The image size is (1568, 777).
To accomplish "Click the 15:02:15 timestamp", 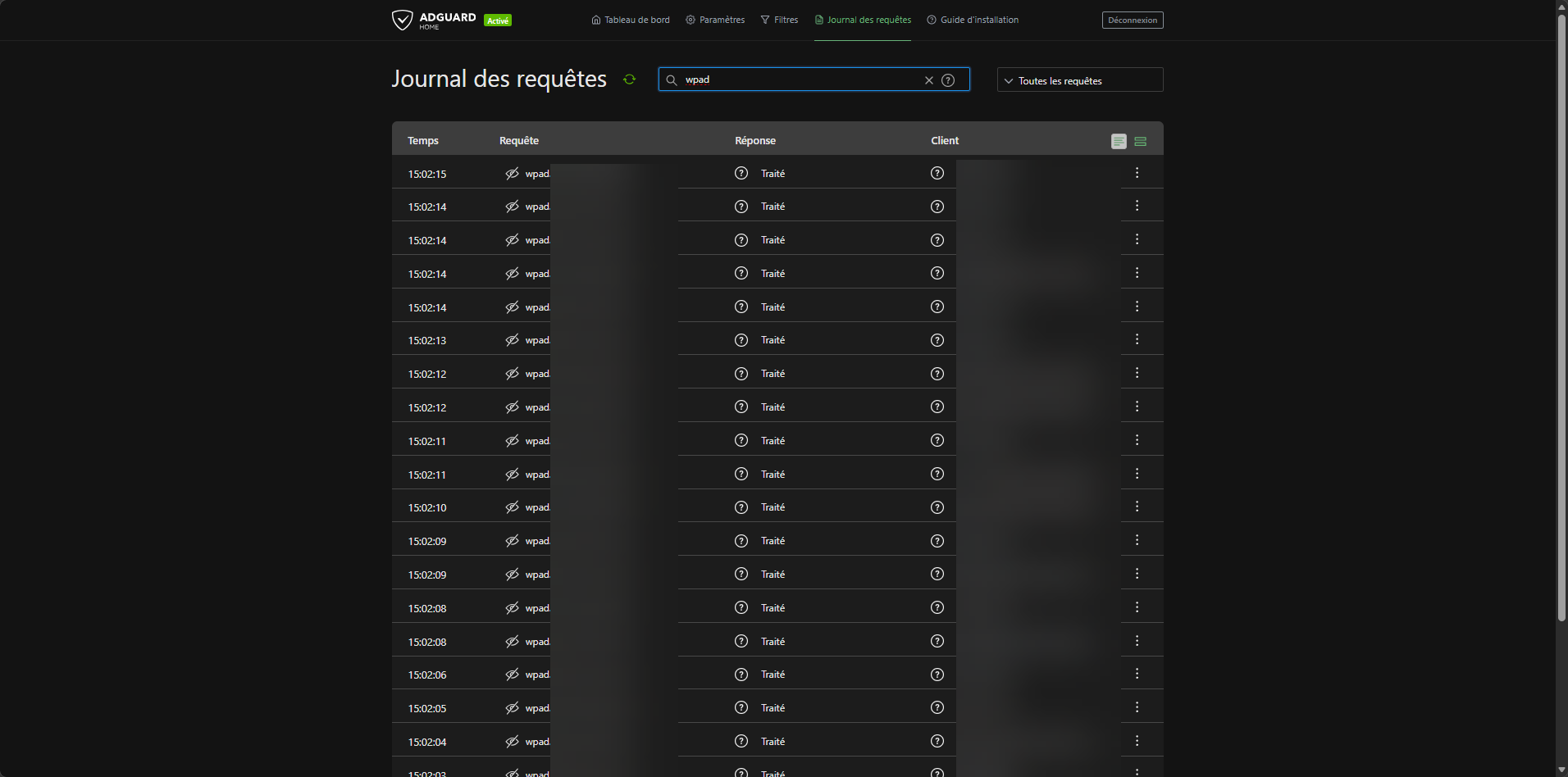I will tap(427, 174).
